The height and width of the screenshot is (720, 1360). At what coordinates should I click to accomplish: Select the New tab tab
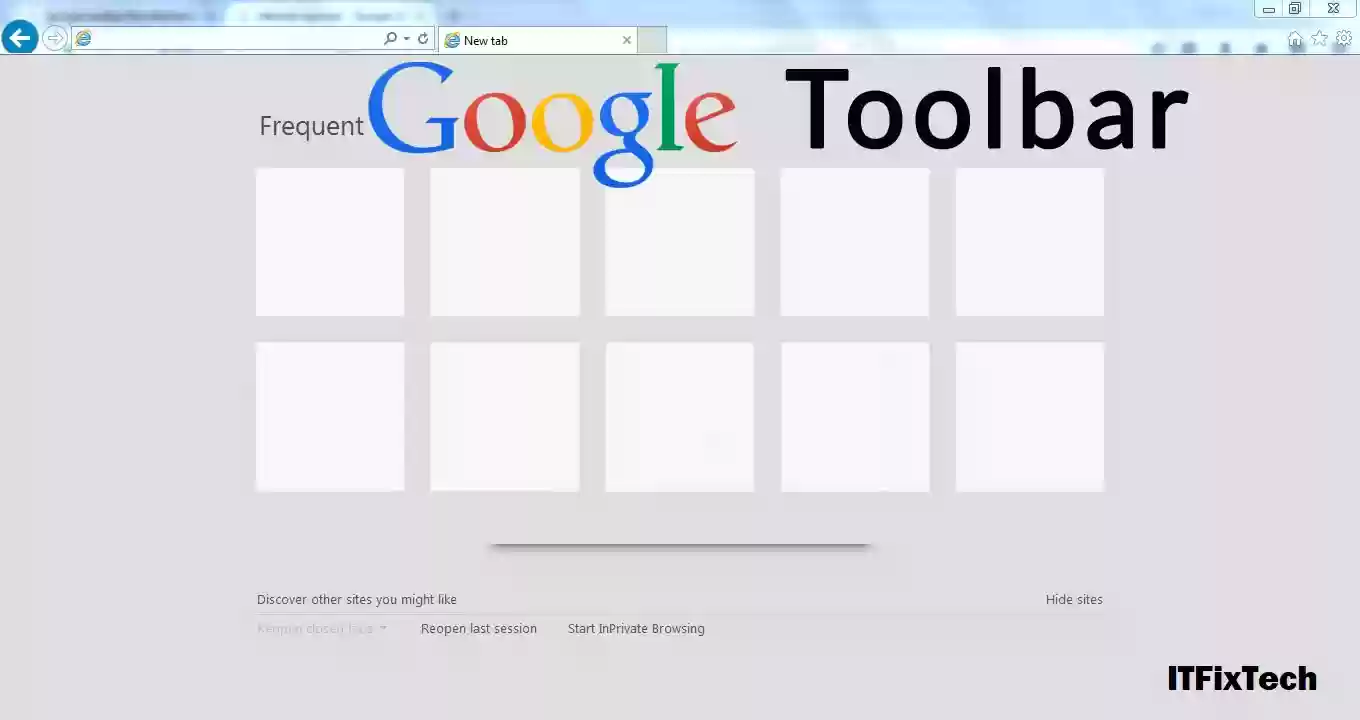[537, 40]
